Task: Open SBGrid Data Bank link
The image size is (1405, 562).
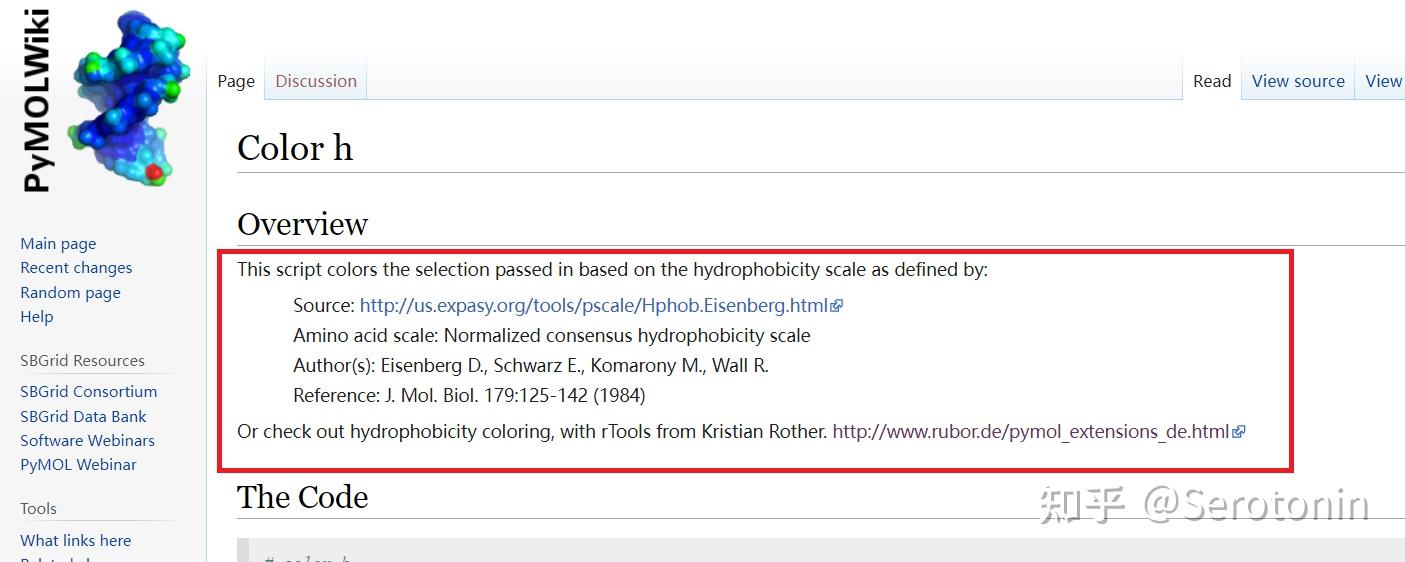Action: [x=83, y=416]
